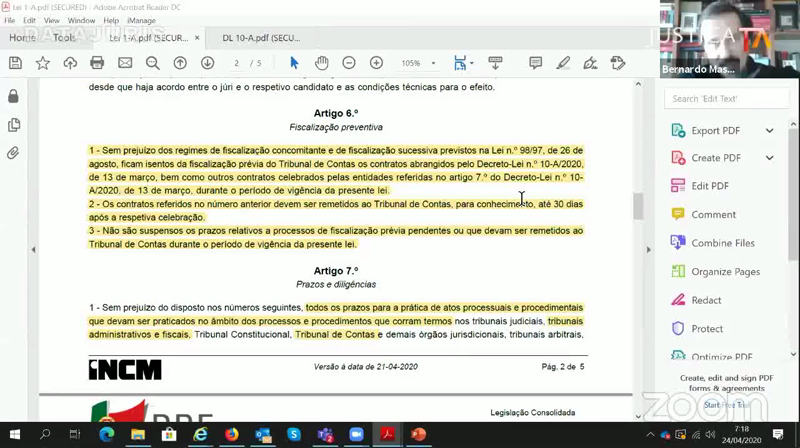The width and height of the screenshot is (800, 448).
Task: Click the Search 'Edit Text' field
Action: tap(730, 98)
